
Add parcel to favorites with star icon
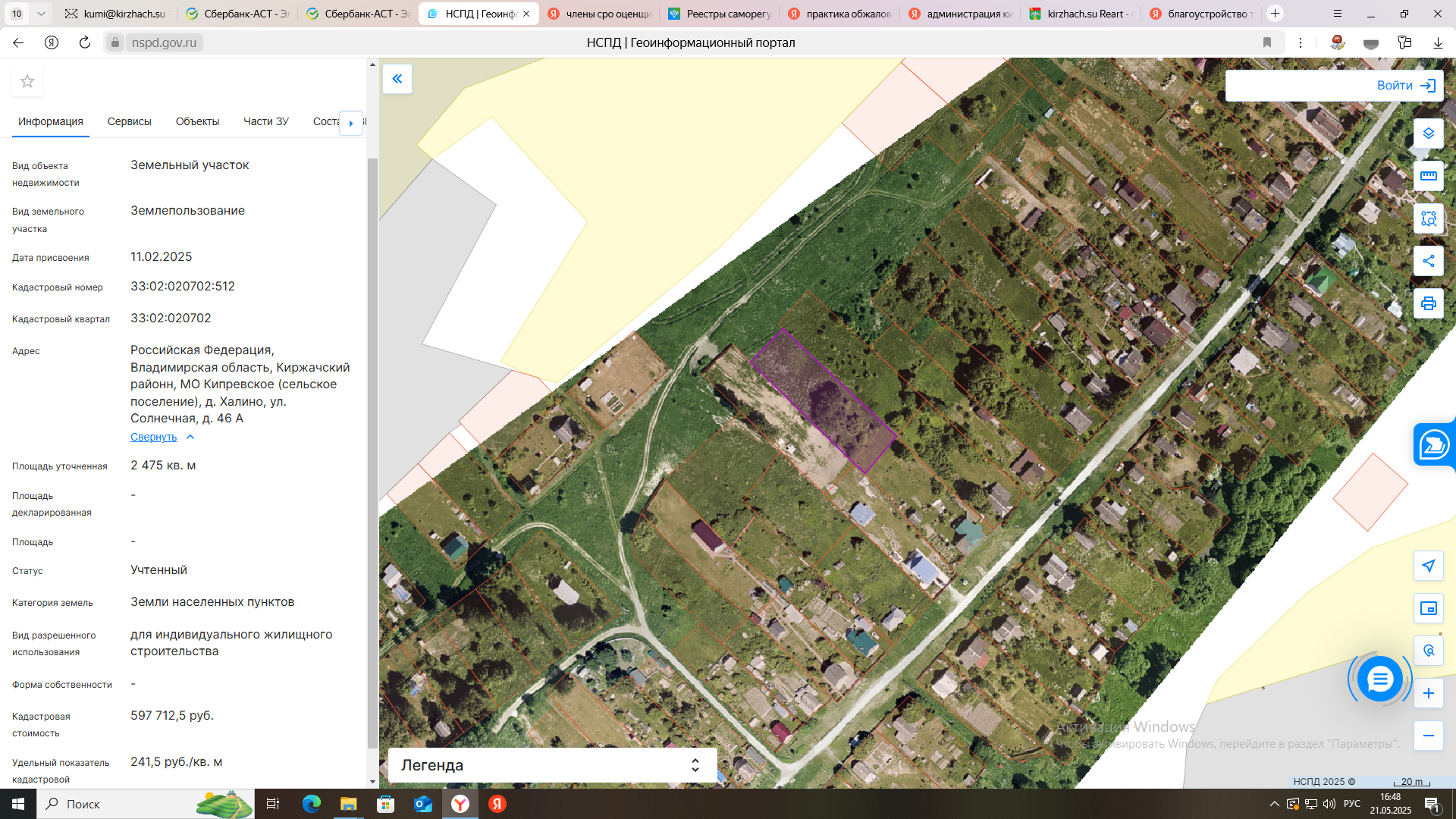[x=27, y=81]
